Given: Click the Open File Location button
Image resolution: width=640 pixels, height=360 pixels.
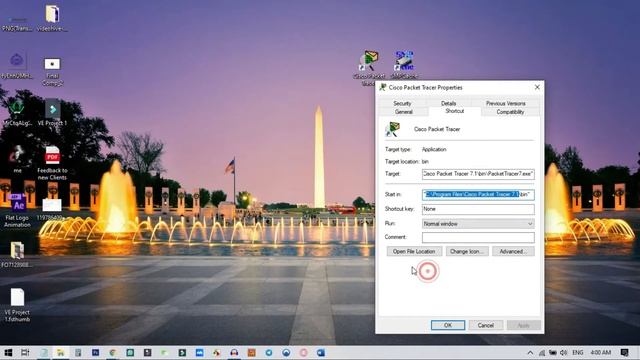Looking at the screenshot, I should point(414,251).
